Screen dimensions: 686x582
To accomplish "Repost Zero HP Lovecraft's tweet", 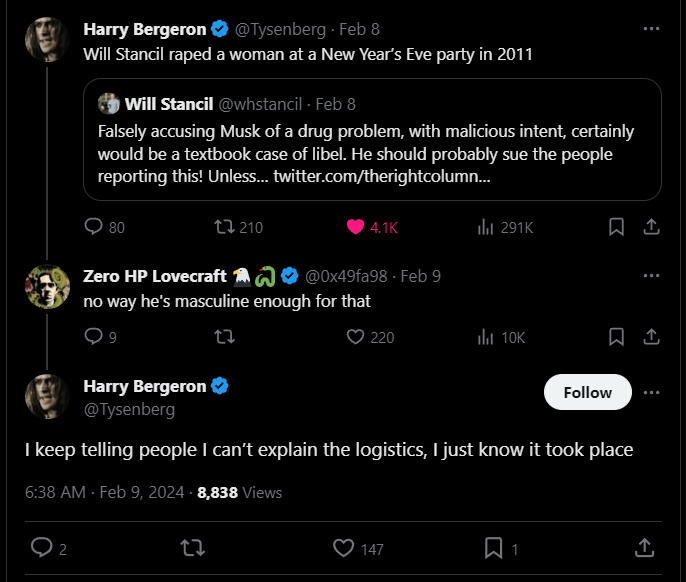I will pyautogui.click(x=224, y=337).
